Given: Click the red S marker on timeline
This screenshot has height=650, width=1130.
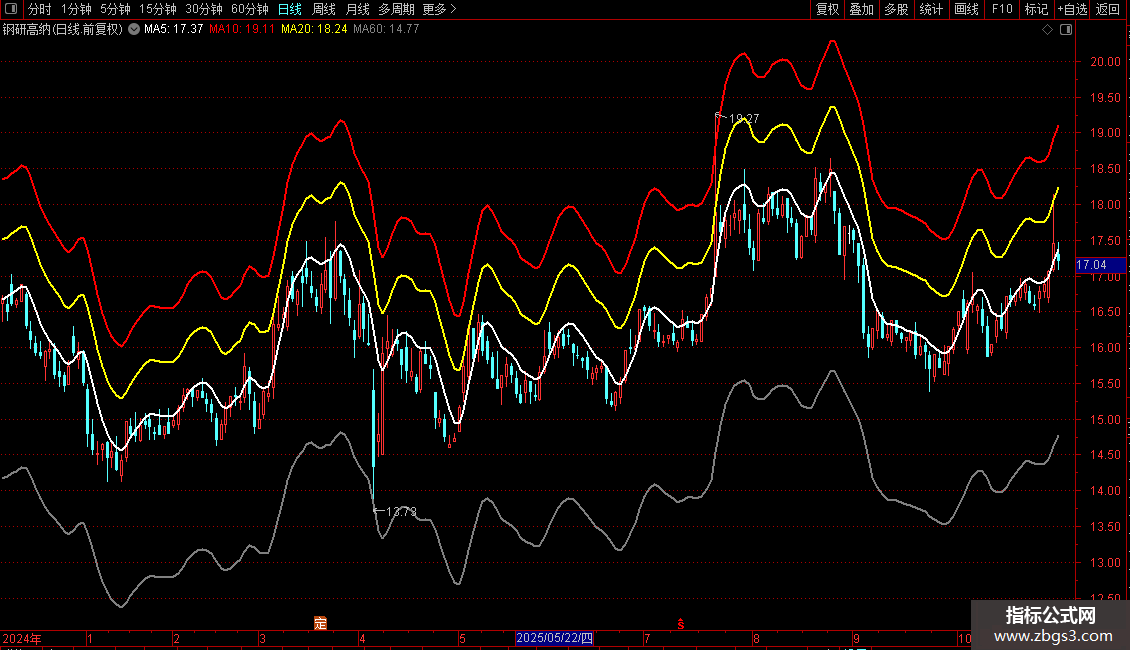Looking at the screenshot, I should (680, 624).
